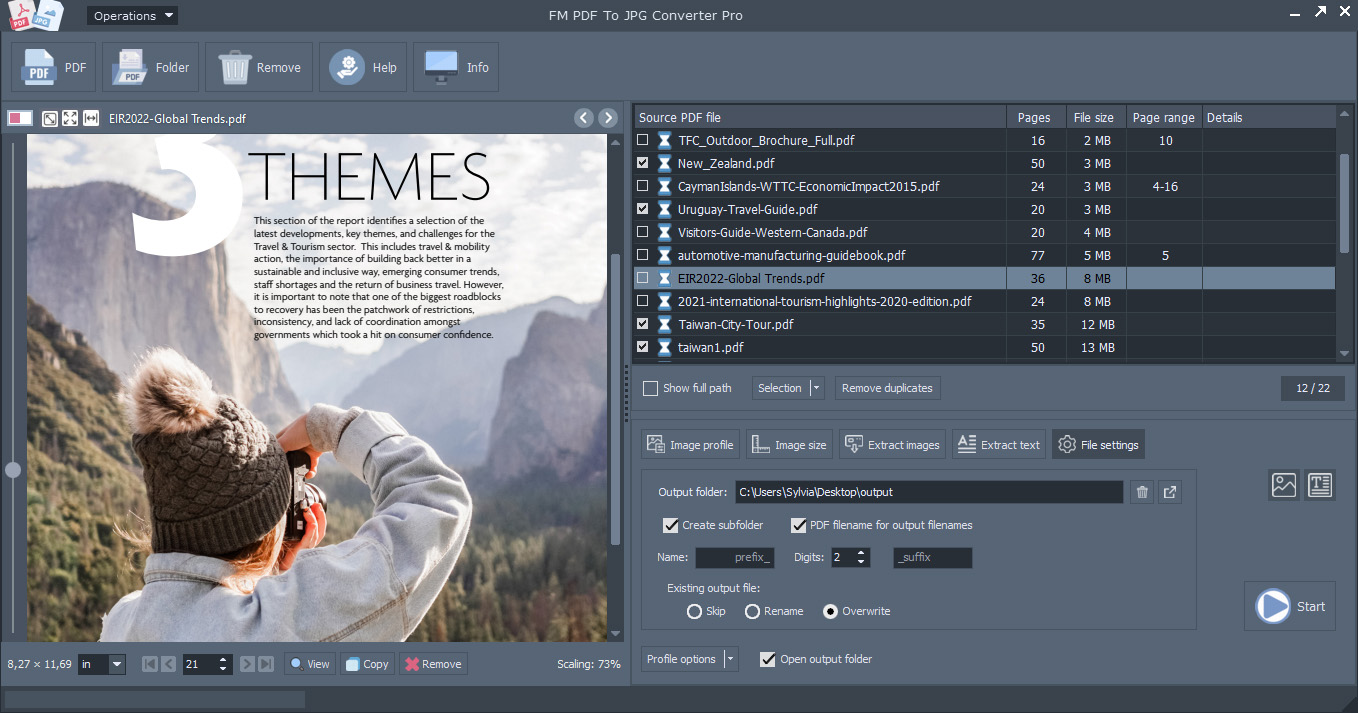1358x713 pixels.
Task: Switch to the Image size tab
Action: 789,444
